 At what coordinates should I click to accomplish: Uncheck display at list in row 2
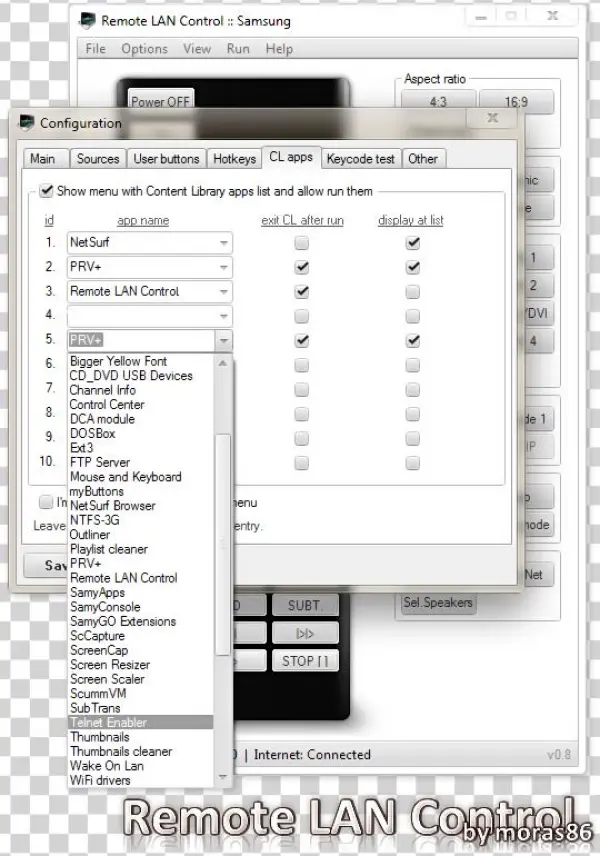pos(413,268)
